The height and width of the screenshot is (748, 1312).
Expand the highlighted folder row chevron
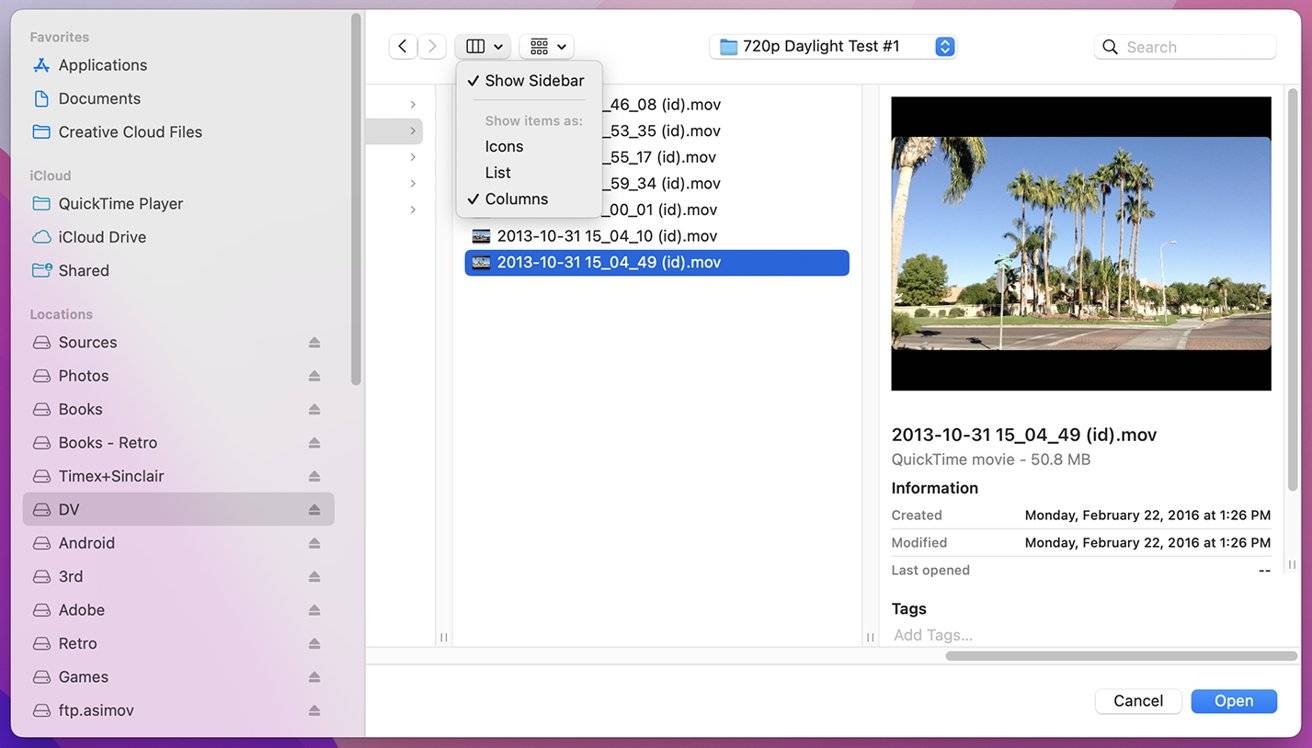413,131
